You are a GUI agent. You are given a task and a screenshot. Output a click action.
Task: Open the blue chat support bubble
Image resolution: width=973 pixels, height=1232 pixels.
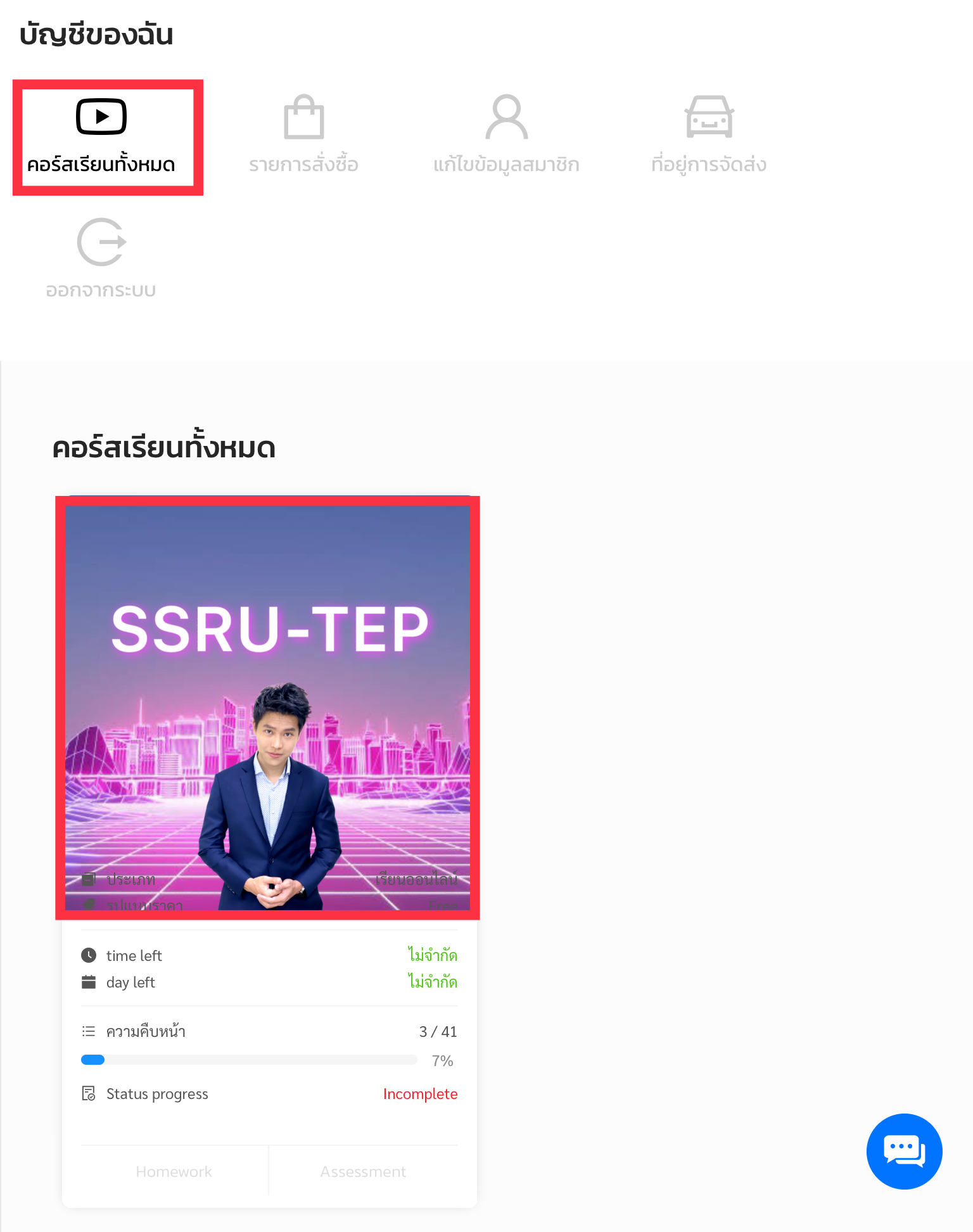(x=905, y=1151)
